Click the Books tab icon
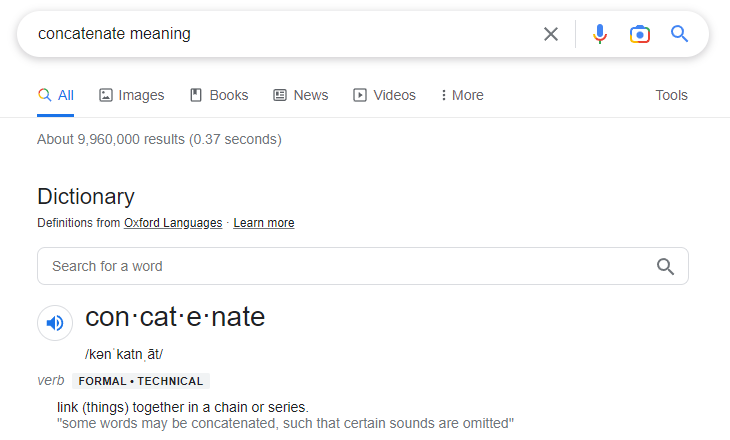 [x=196, y=95]
